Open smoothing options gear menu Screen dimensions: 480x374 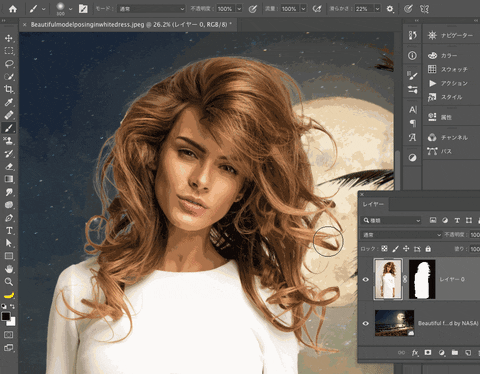[x=390, y=9]
